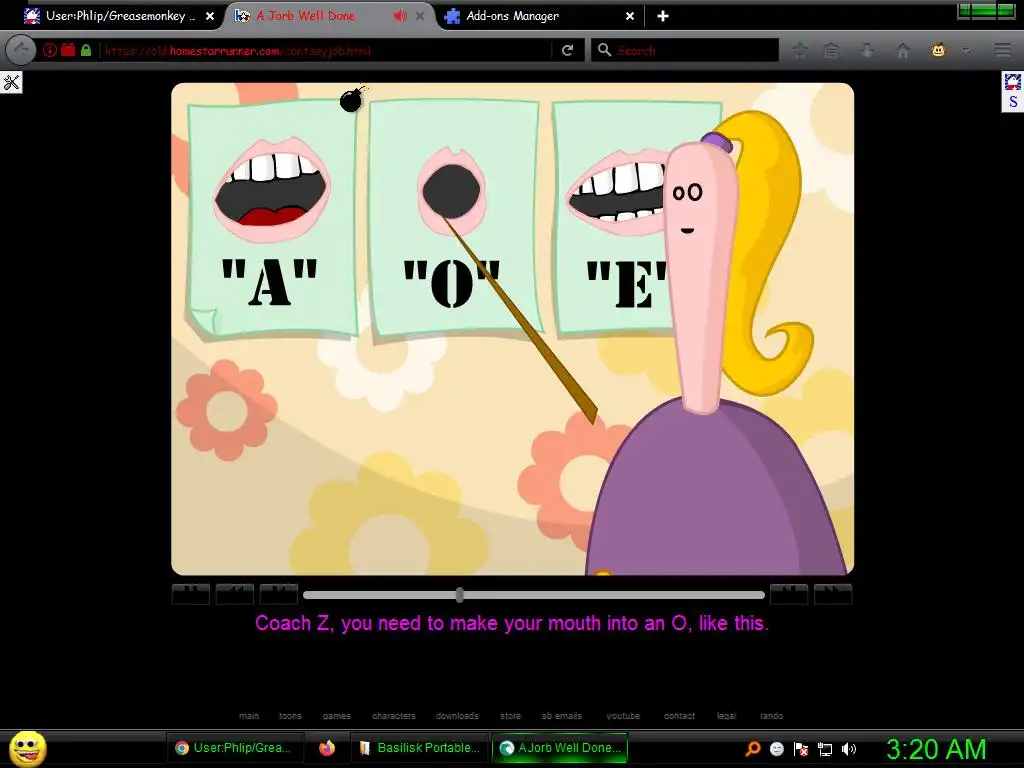Select A Jorb Well Done taskbar item
This screenshot has width=1024, height=768.
[560, 748]
